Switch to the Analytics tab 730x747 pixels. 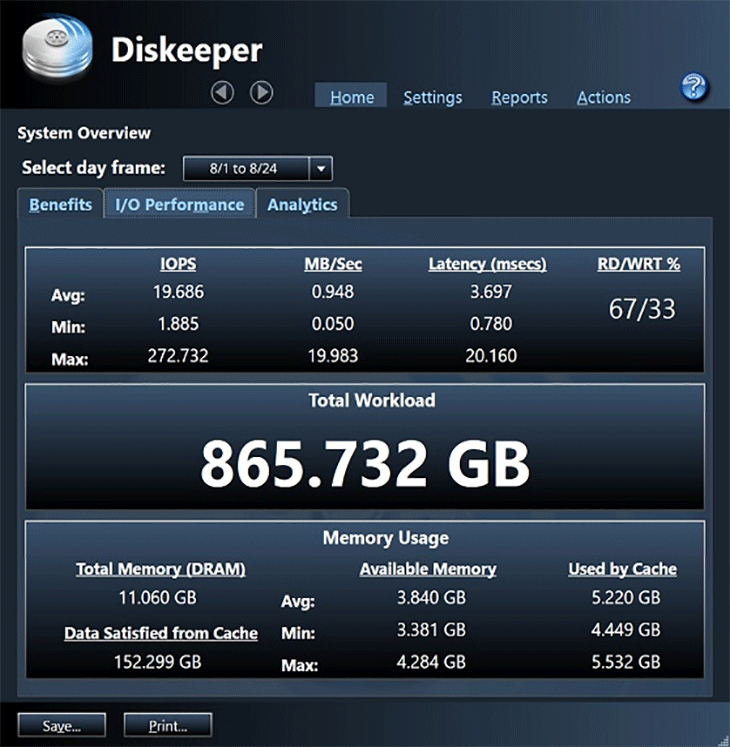[303, 204]
